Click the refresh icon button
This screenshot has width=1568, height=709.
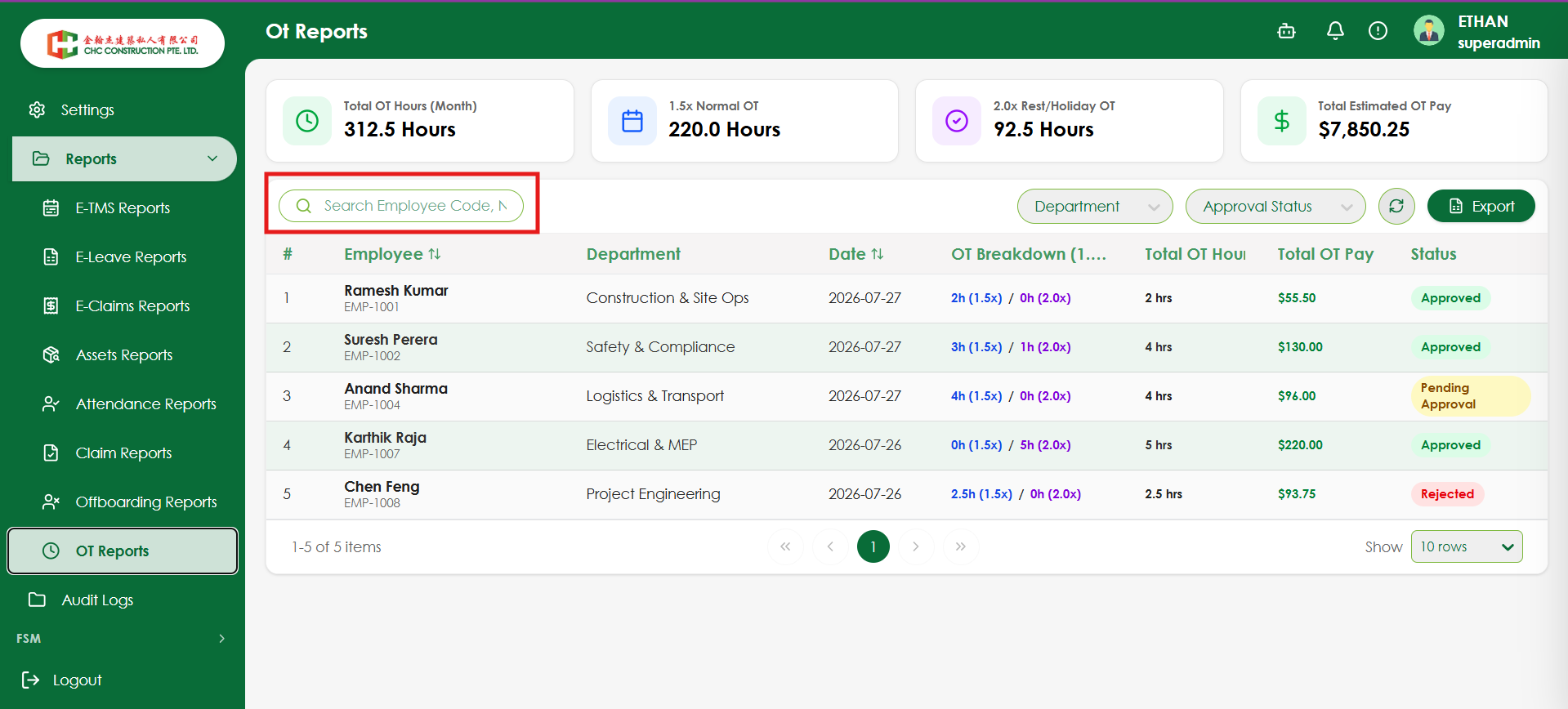tap(1396, 206)
